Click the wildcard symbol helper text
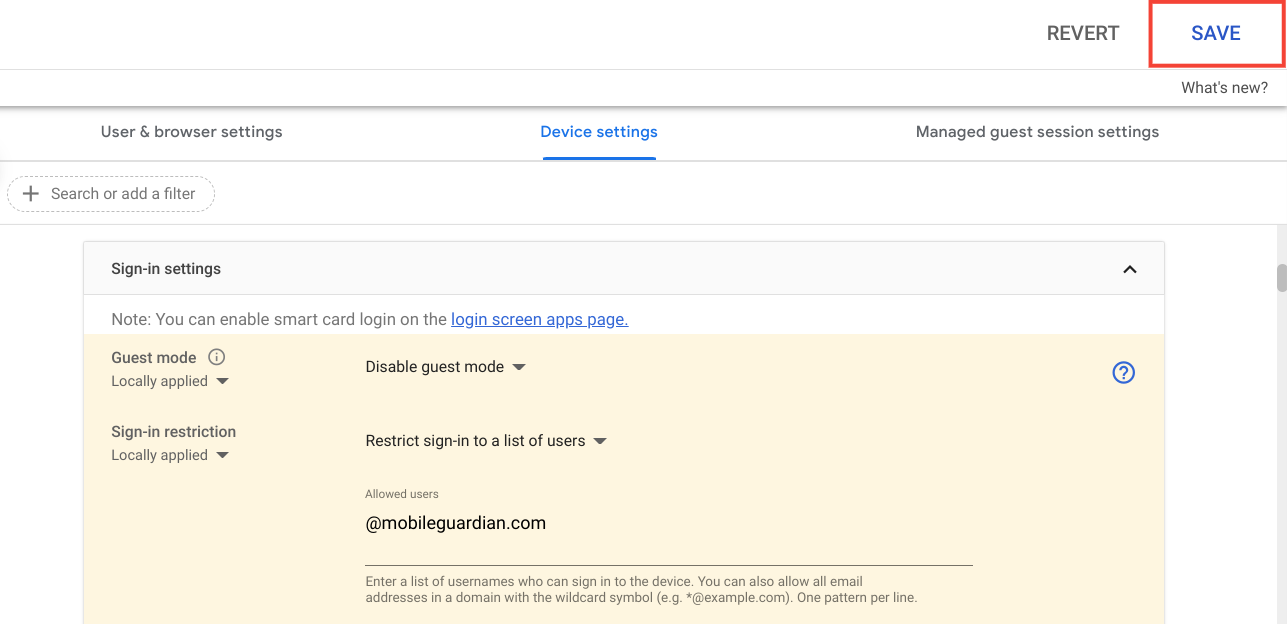This screenshot has width=1287, height=624. click(641, 590)
